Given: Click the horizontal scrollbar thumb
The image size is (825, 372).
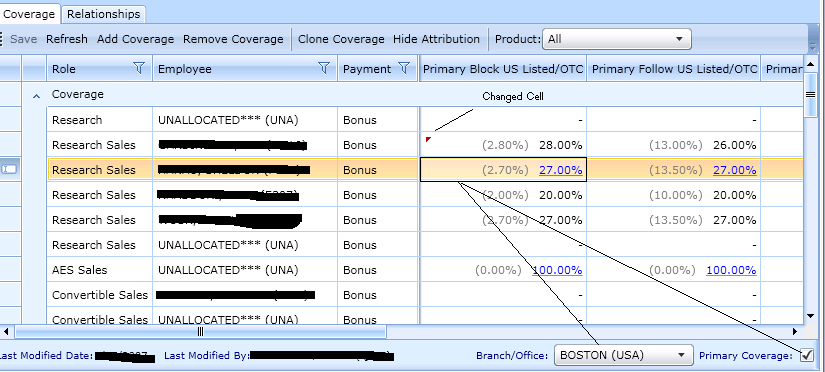Looking at the screenshot, I should [x=200, y=331].
